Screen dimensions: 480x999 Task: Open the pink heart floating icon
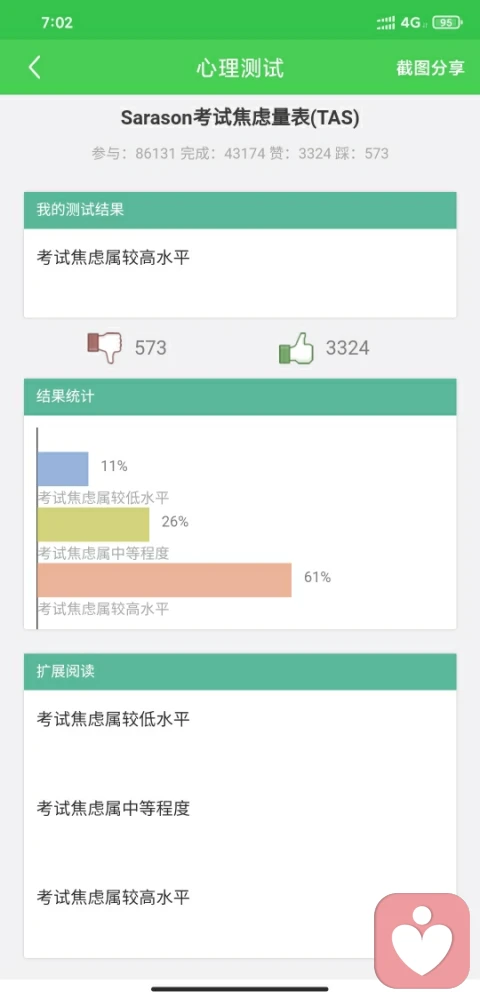point(422,940)
